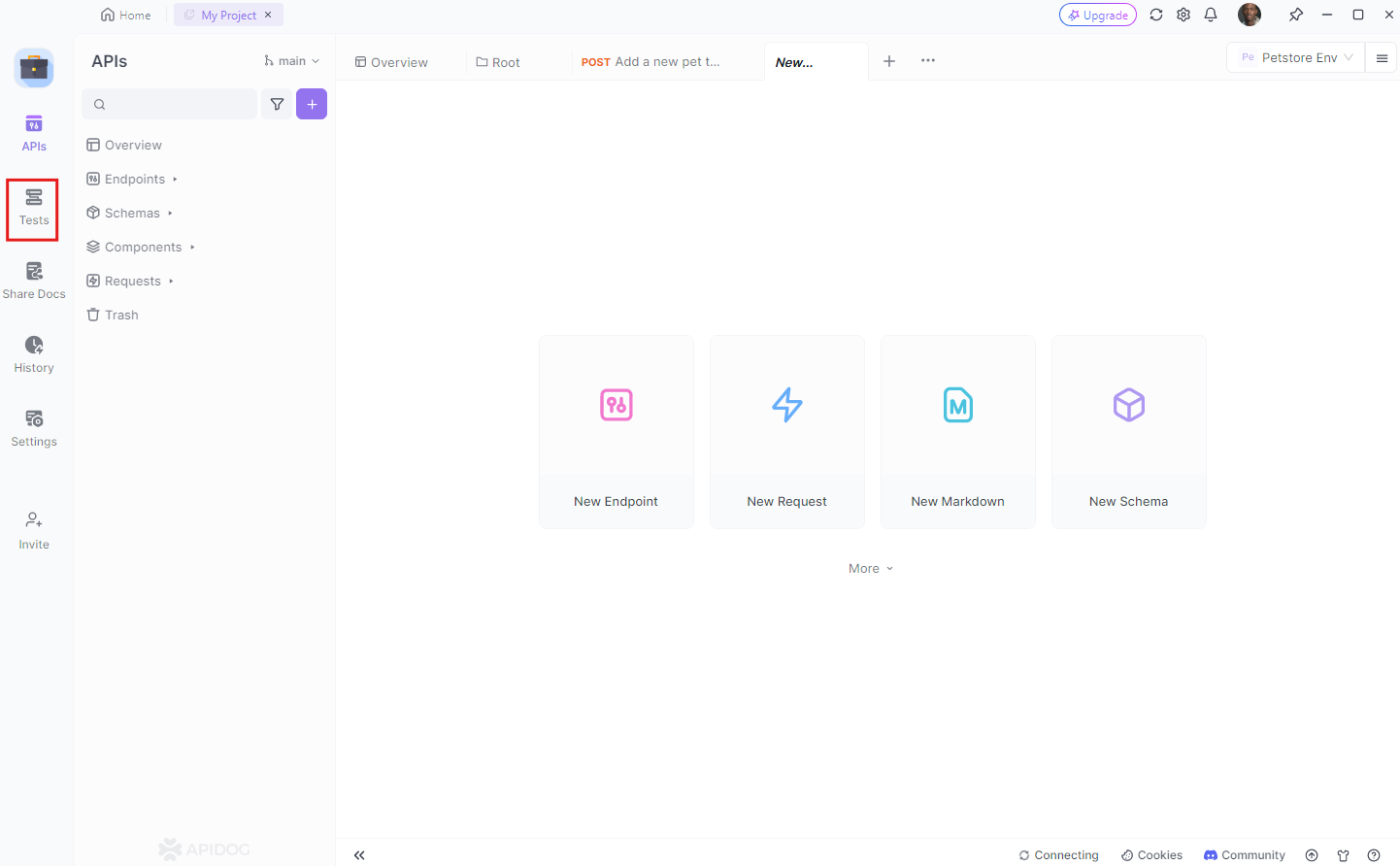Click the purple plus add button

point(312,104)
